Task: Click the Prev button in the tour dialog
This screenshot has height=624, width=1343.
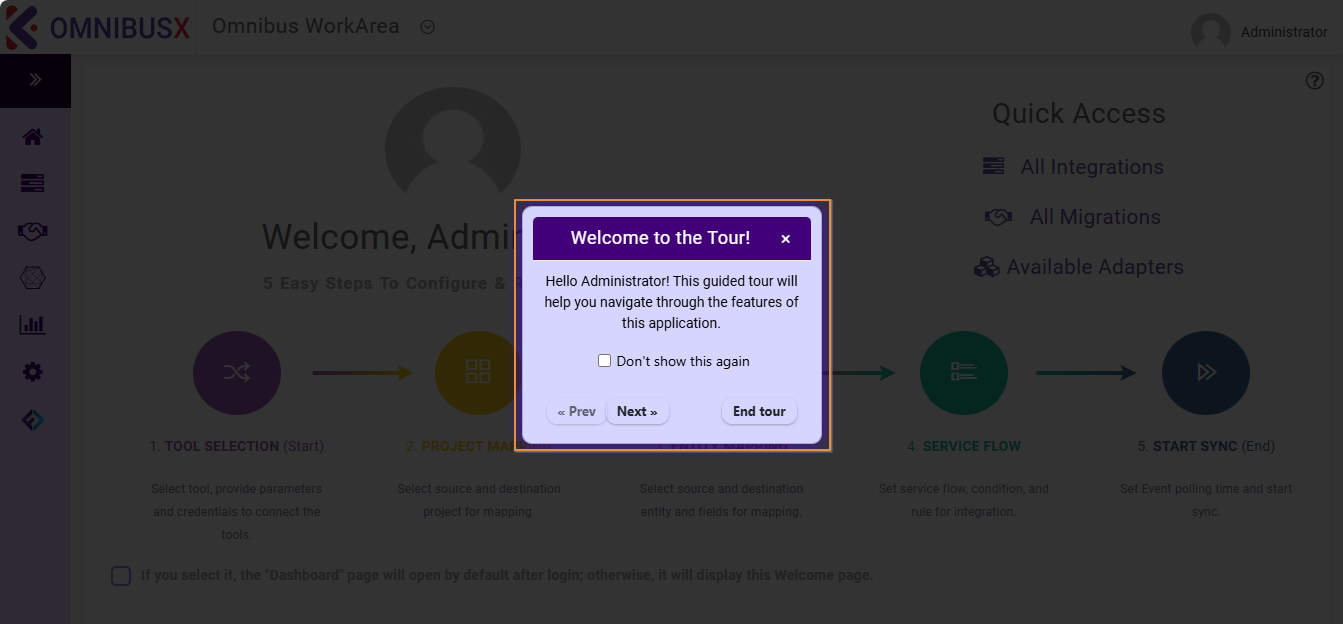Action: (577, 411)
